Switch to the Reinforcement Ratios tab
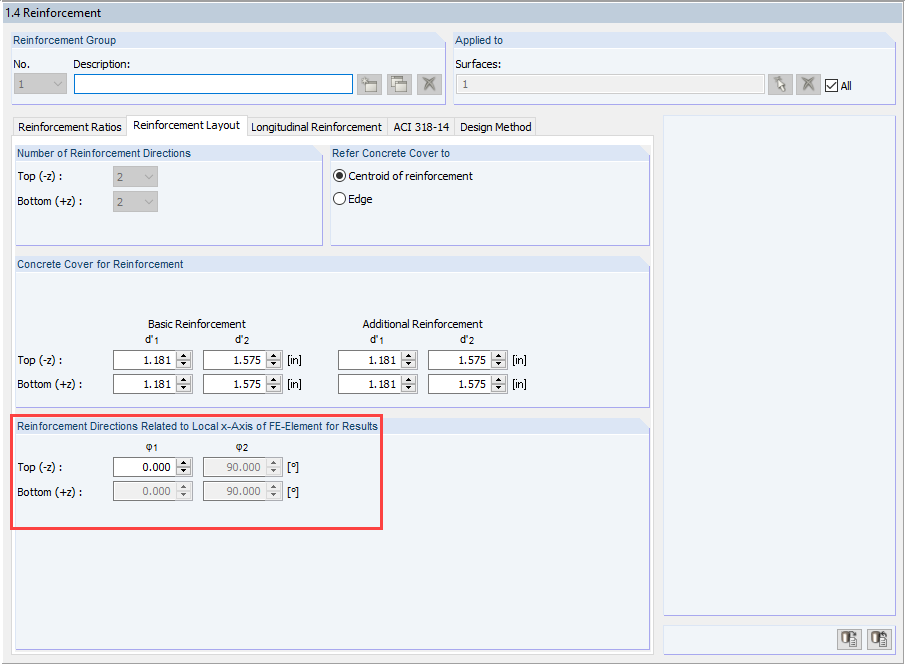Screen dimensions: 906x666 (69, 126)
